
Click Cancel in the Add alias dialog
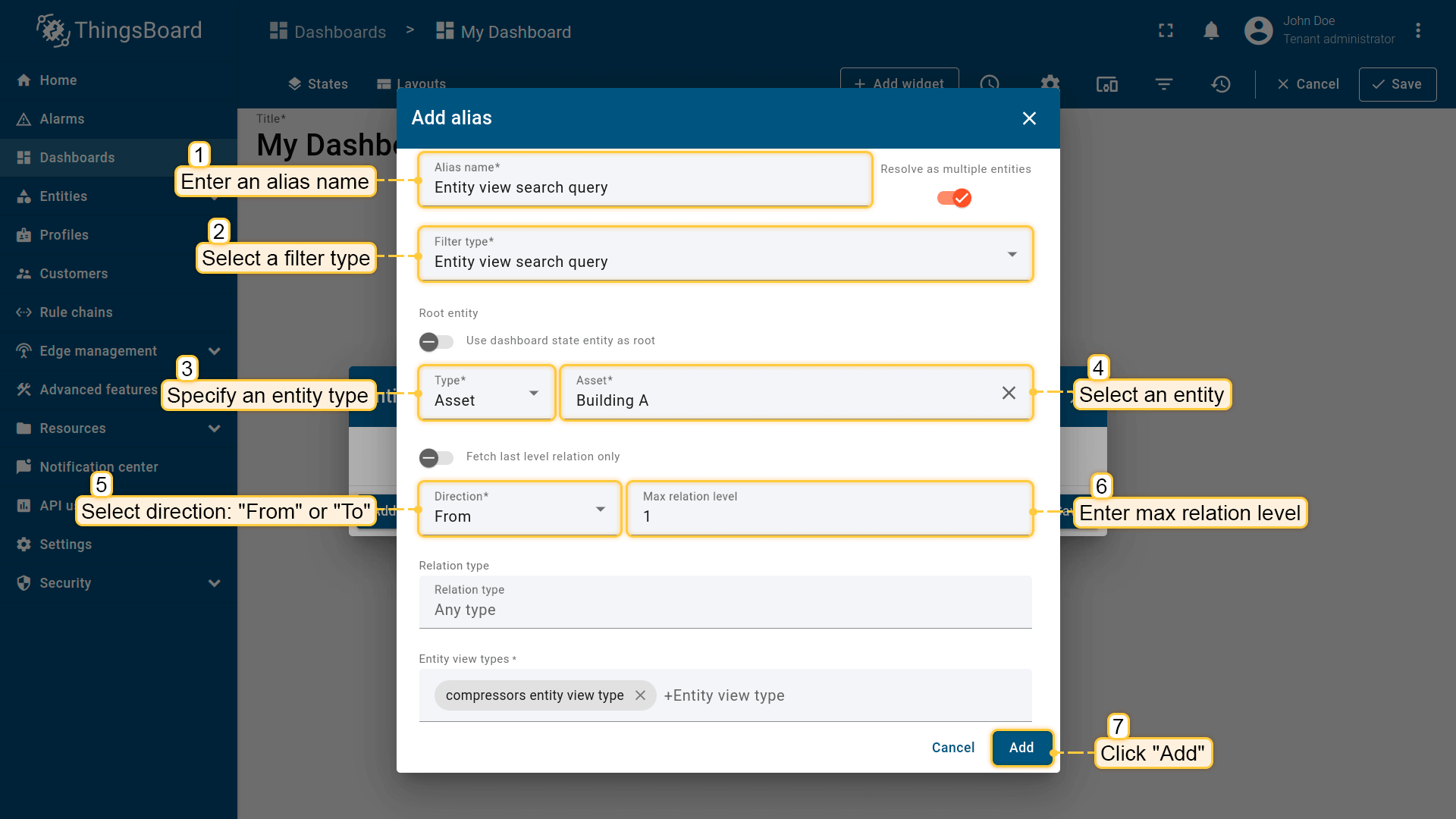952,748
